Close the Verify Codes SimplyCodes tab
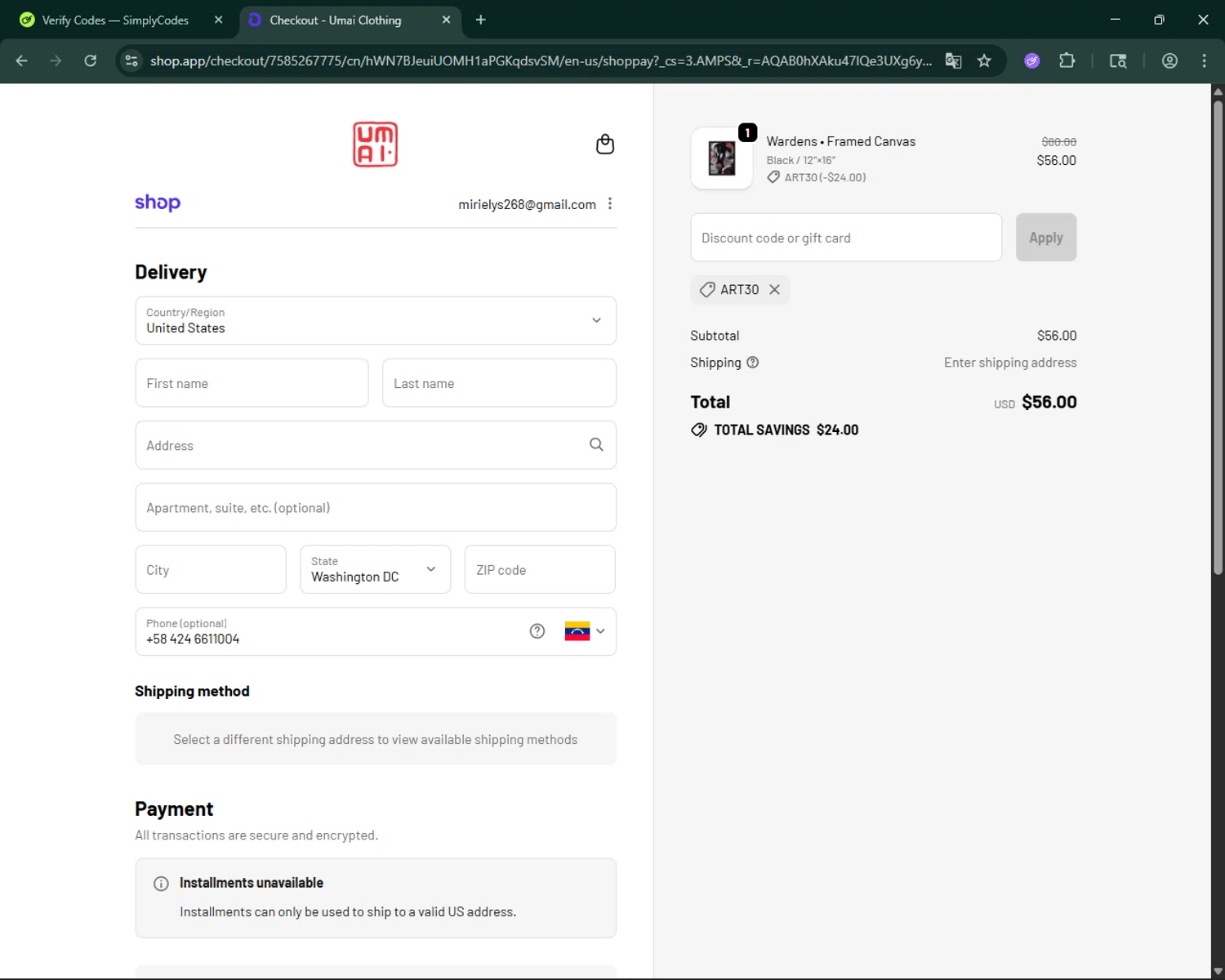The image size is (1225, 980). point(218,20)
